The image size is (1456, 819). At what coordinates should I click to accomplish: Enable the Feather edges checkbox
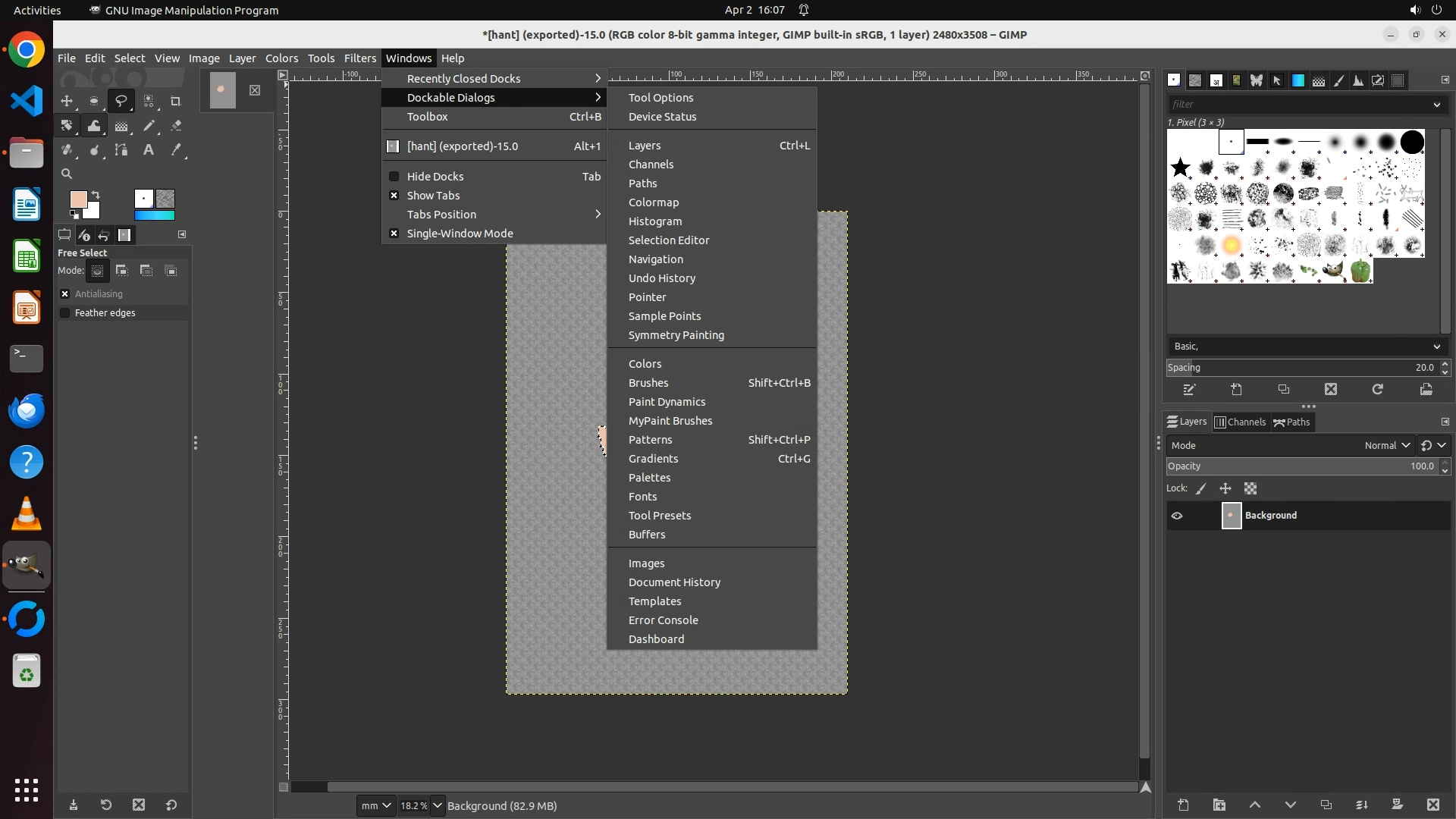(65, 312)
